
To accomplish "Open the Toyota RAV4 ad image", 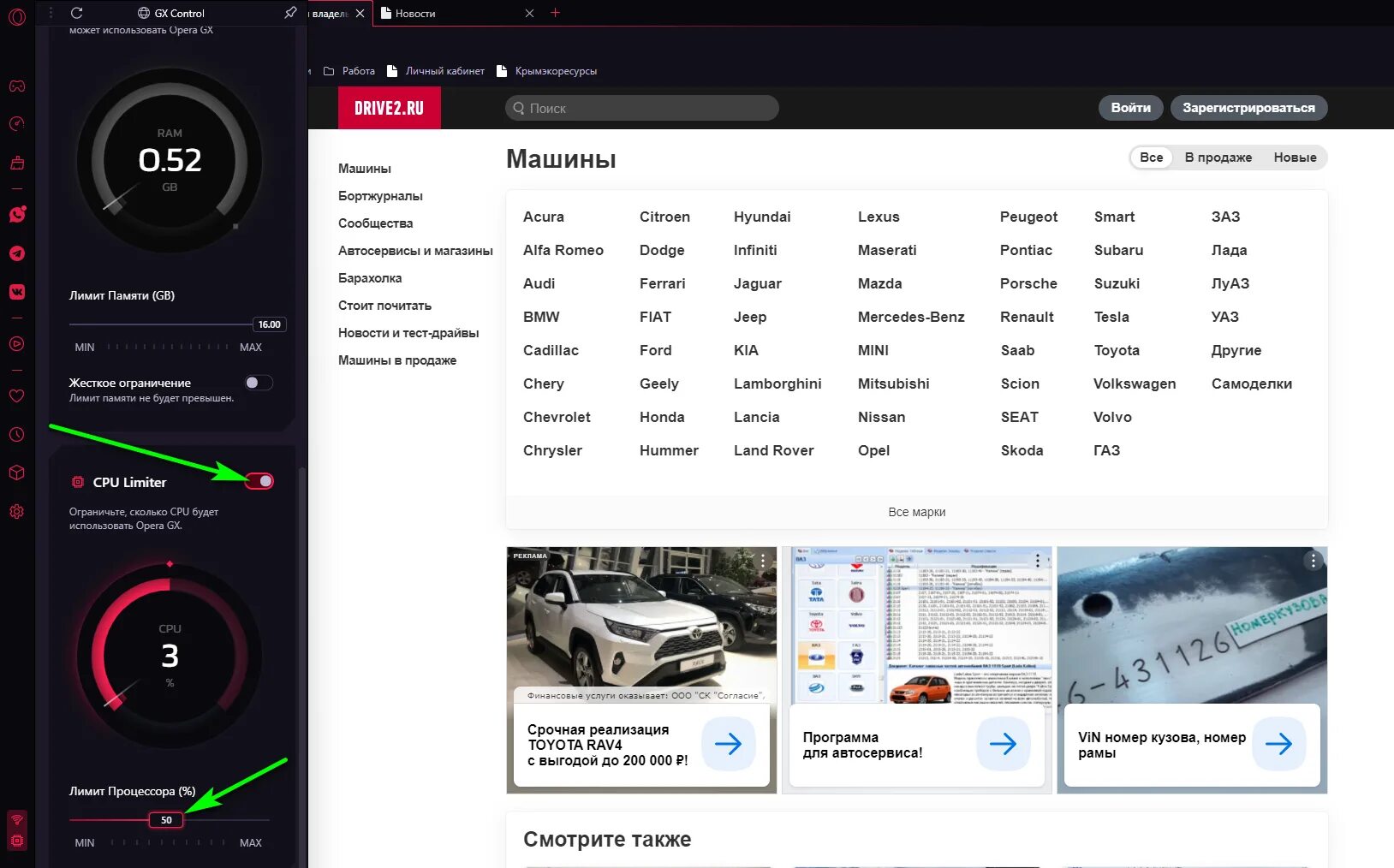I will point(641,624).
